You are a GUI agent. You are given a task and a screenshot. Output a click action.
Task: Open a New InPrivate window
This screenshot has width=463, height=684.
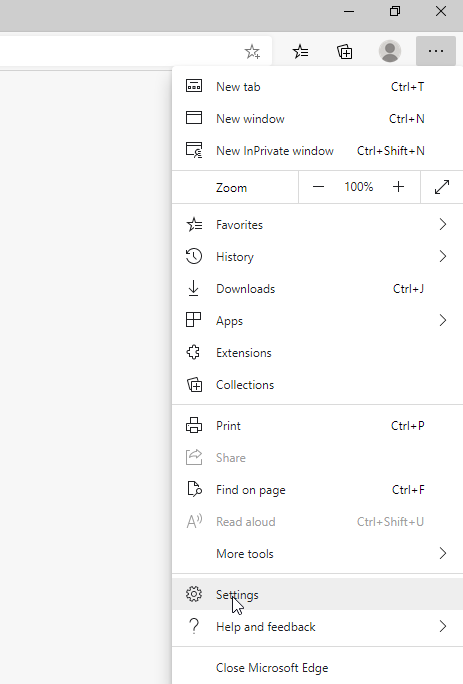pos(317,150)
